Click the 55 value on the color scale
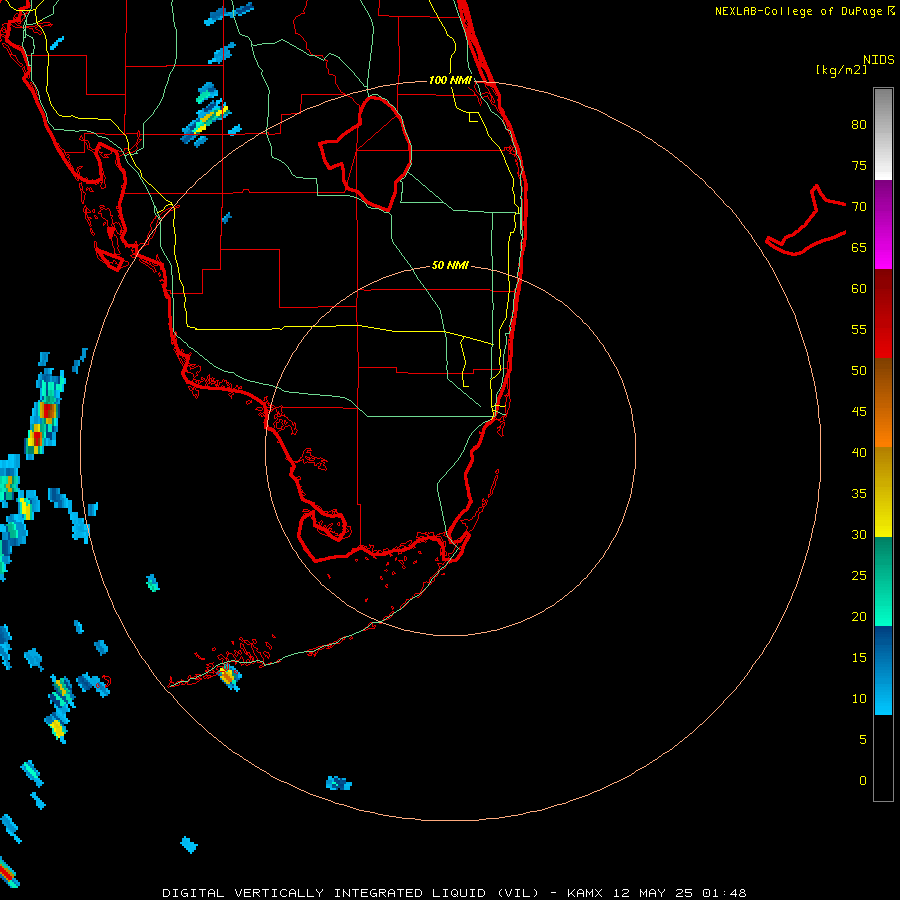The width and height of the screenshot is (900, 900). coord(859,329)
